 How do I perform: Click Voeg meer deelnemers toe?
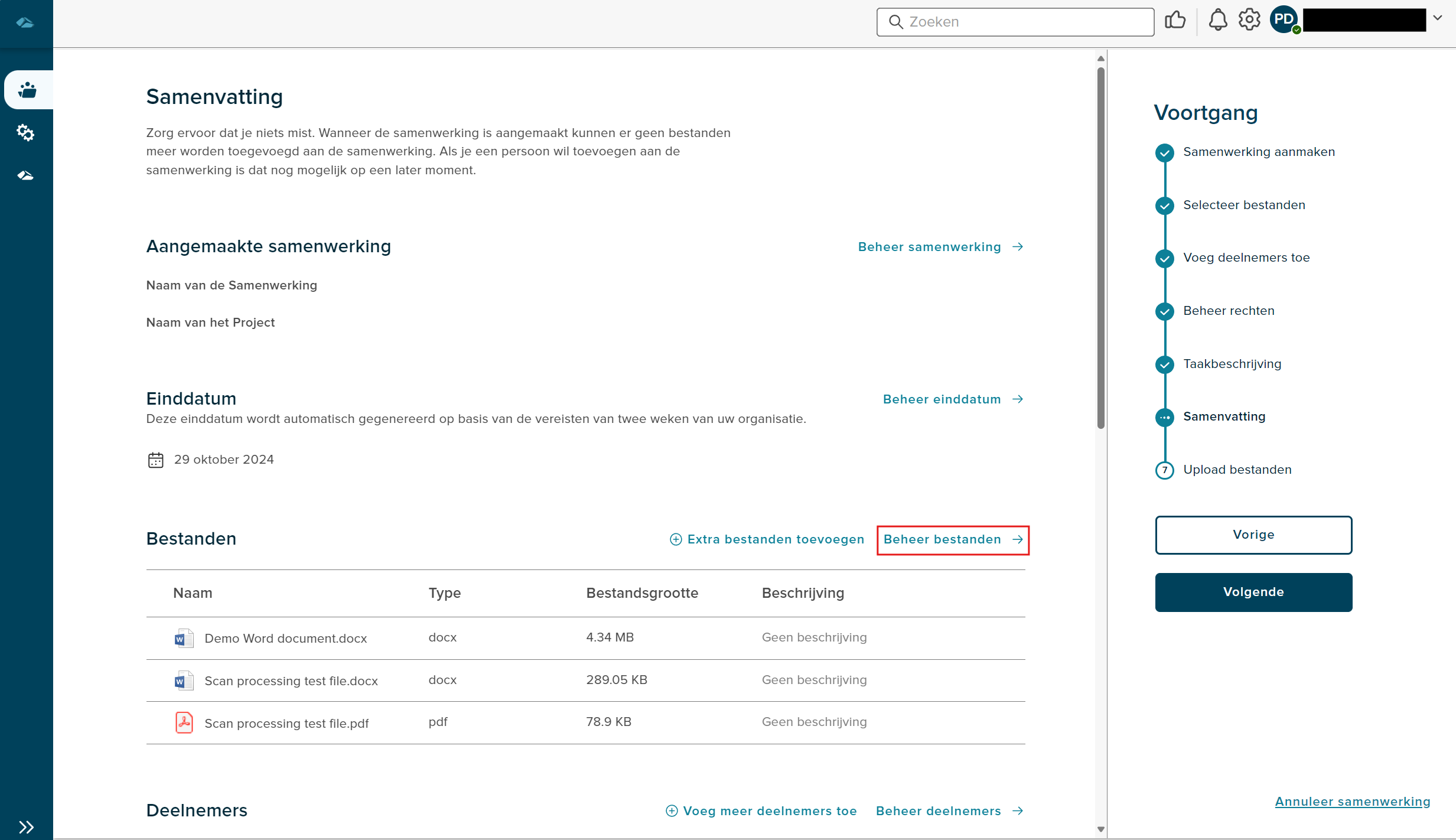coord(761,811)
